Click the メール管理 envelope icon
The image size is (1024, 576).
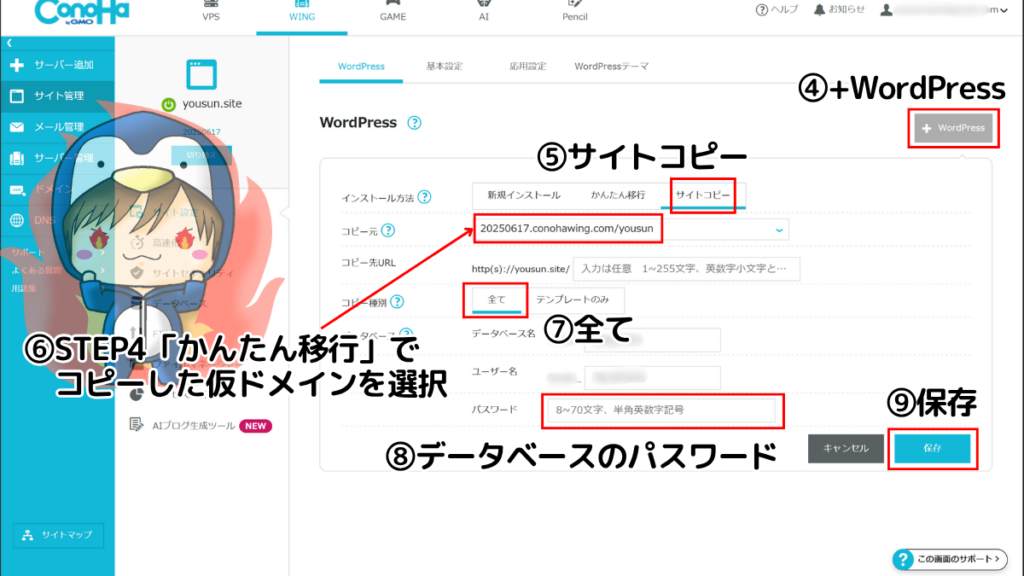point(17,127)
